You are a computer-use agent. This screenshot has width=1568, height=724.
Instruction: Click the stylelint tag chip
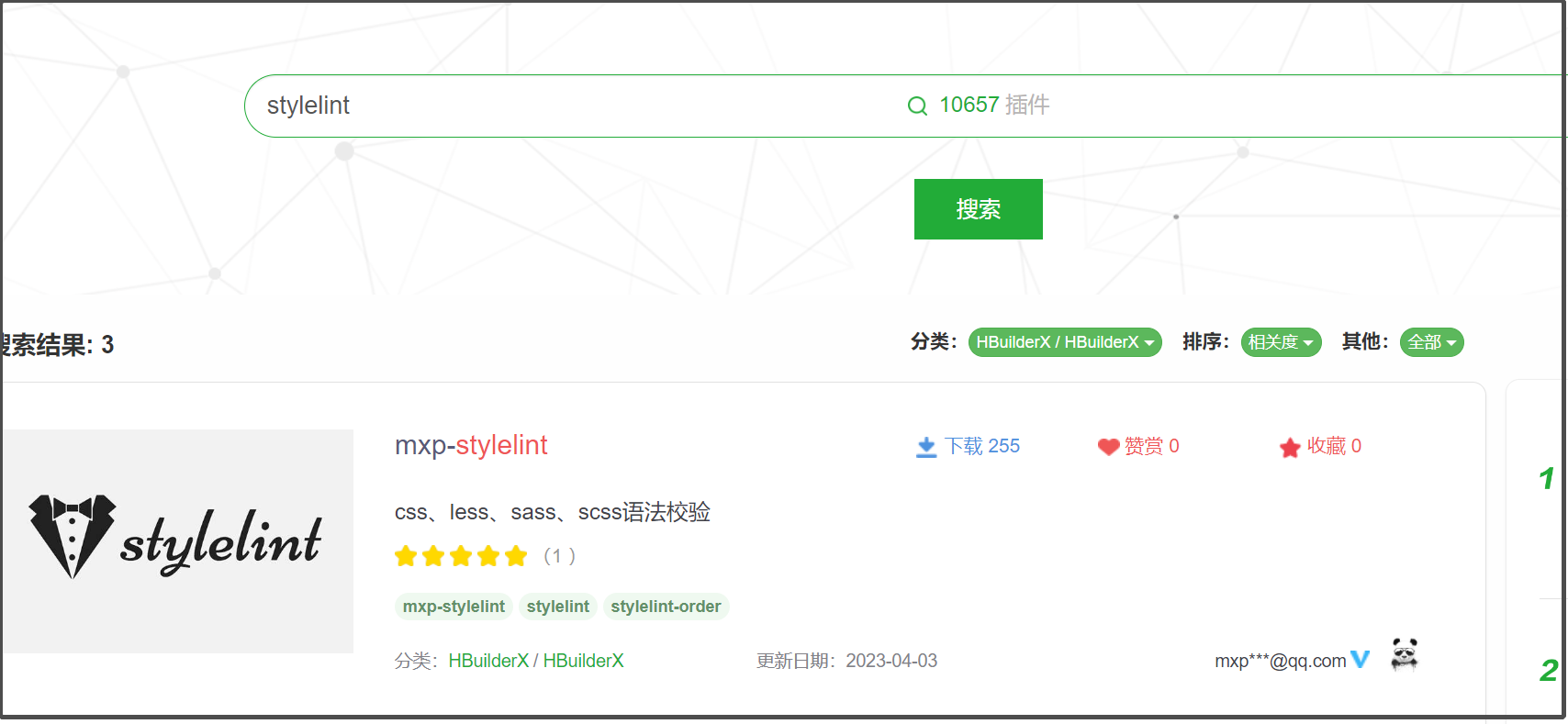point(557,607)
